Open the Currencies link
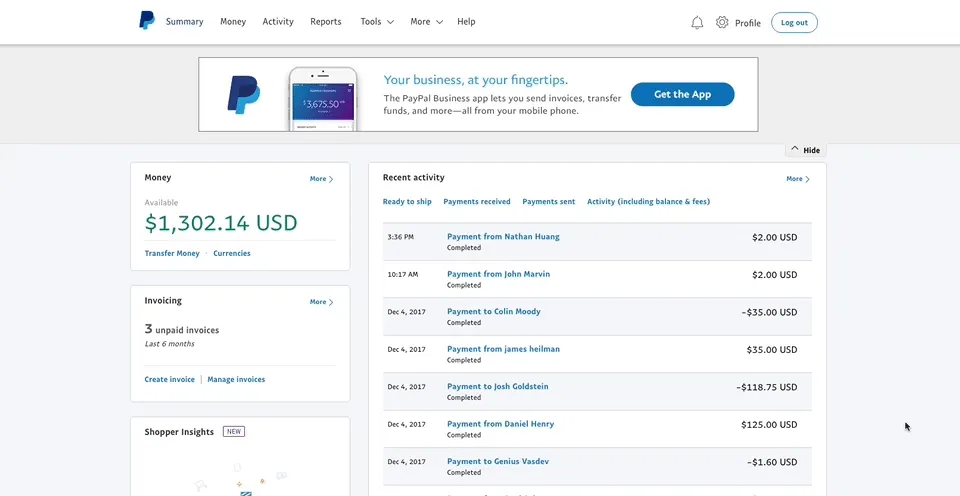 [x=232, y=253]
